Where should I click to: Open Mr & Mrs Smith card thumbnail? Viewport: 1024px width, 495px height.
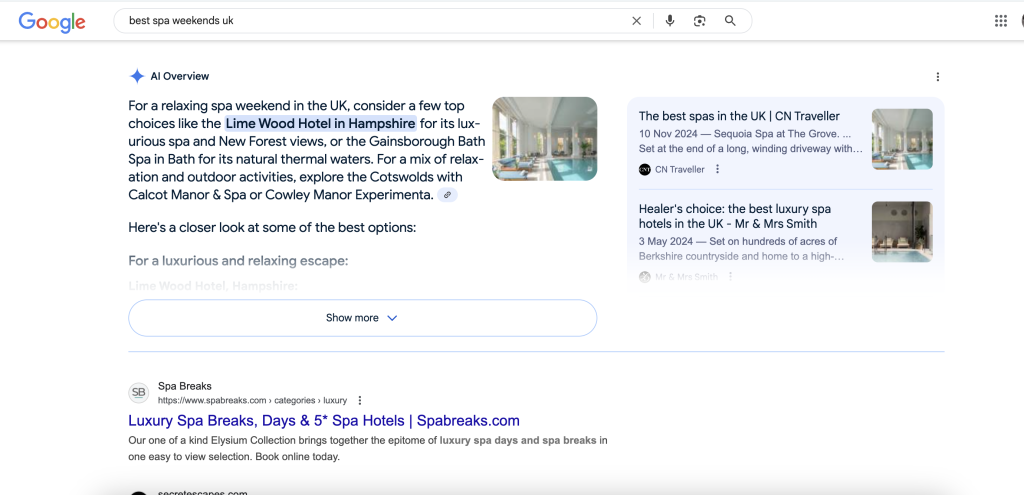point(902,232)
